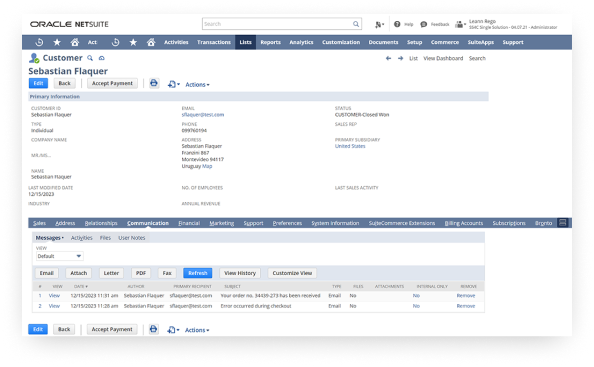The width and height of the screenshot is (594, 367).
Task: Click the Feedback speech bubble icon
Action: point(424,24)
